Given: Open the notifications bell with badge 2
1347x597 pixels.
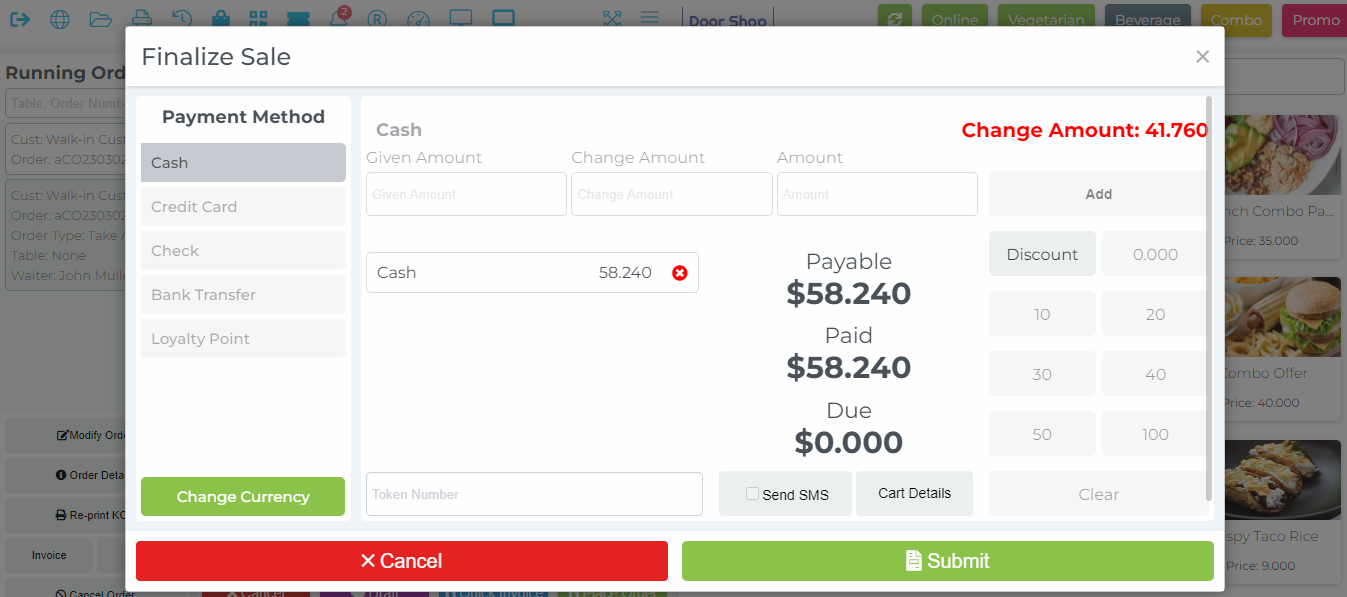Looking at the screenshot, I should point(338,18).
